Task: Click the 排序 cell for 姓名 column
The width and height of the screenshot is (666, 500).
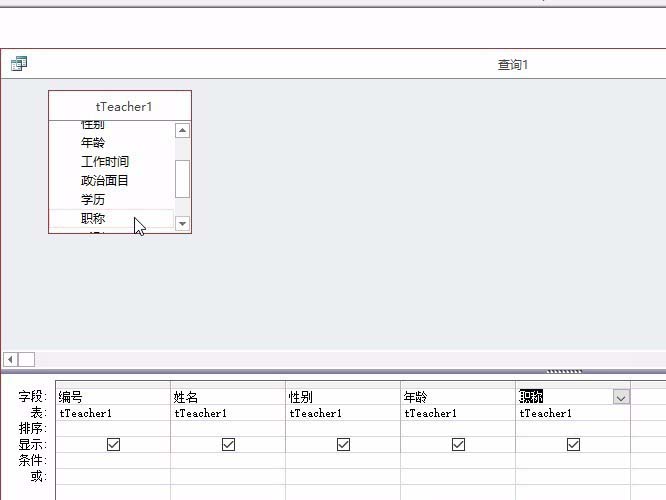Action: (228, 429)
